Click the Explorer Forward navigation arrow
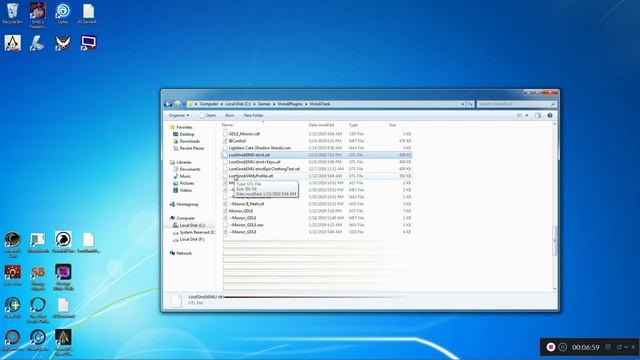Viewport: 640px width, 360px height. 177,104
